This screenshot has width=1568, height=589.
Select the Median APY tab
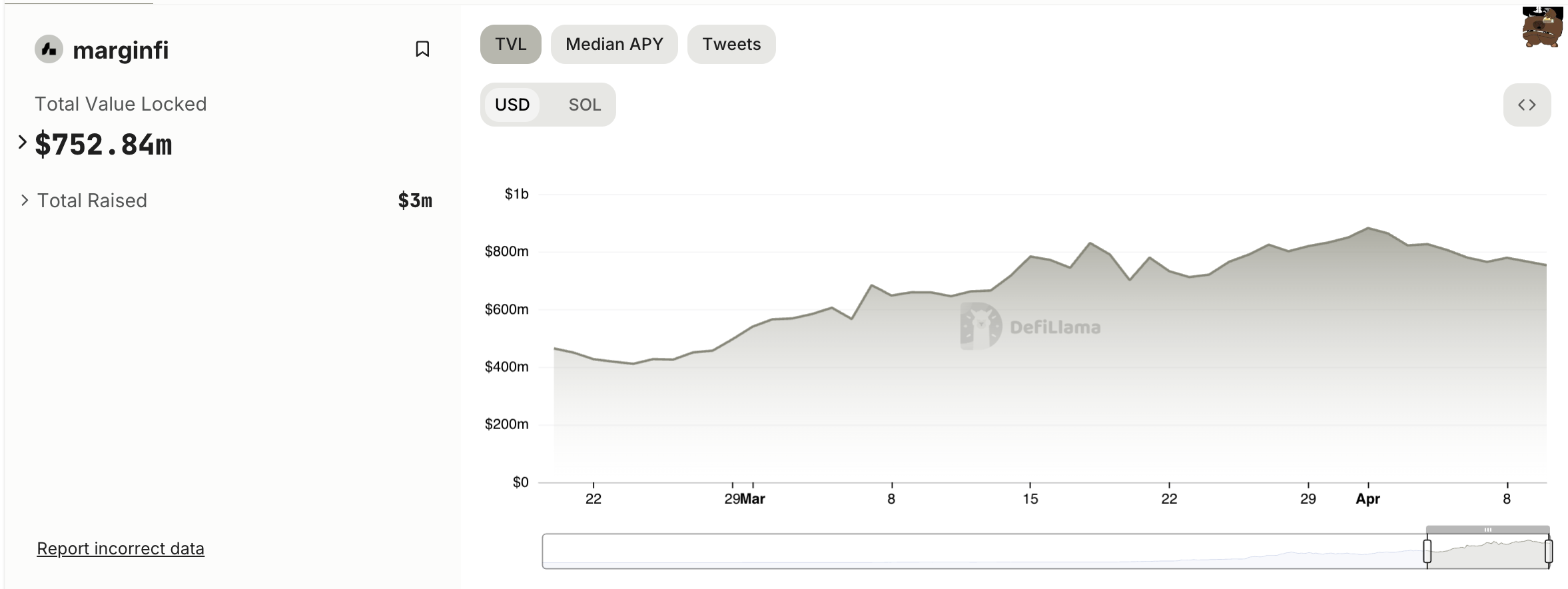[614, 44]
